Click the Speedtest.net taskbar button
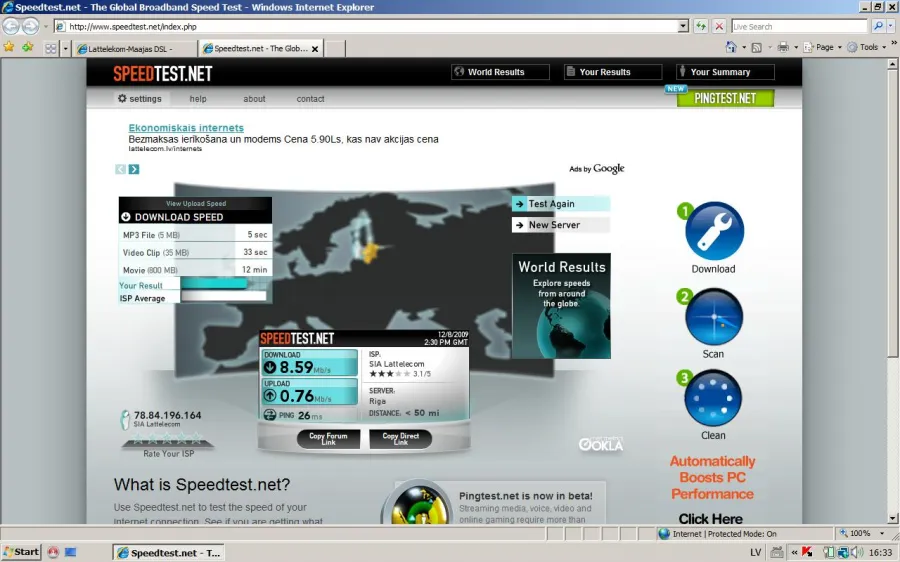 click(168, 553)
